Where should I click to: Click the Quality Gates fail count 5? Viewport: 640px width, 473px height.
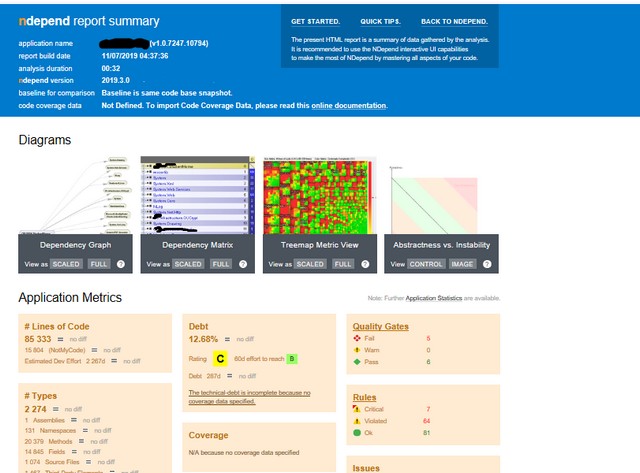[x=428, y=338]
